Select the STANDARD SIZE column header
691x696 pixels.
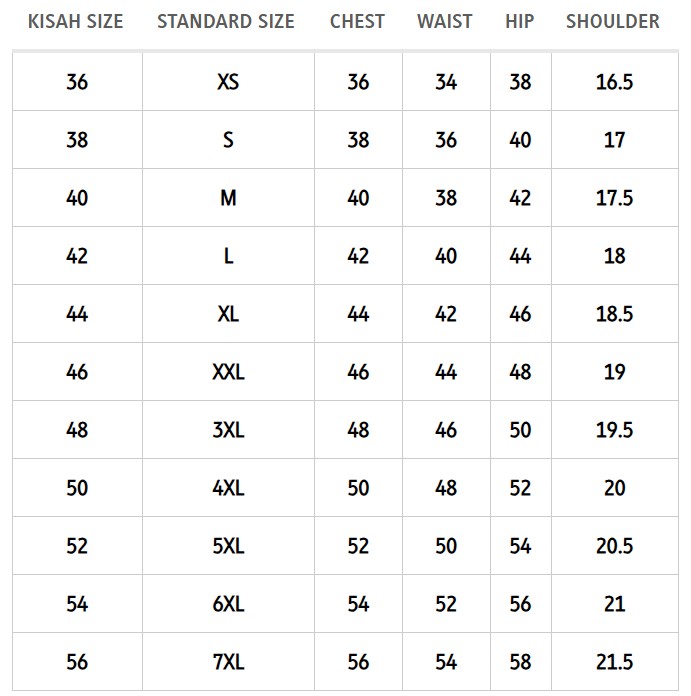coord(226,21)
